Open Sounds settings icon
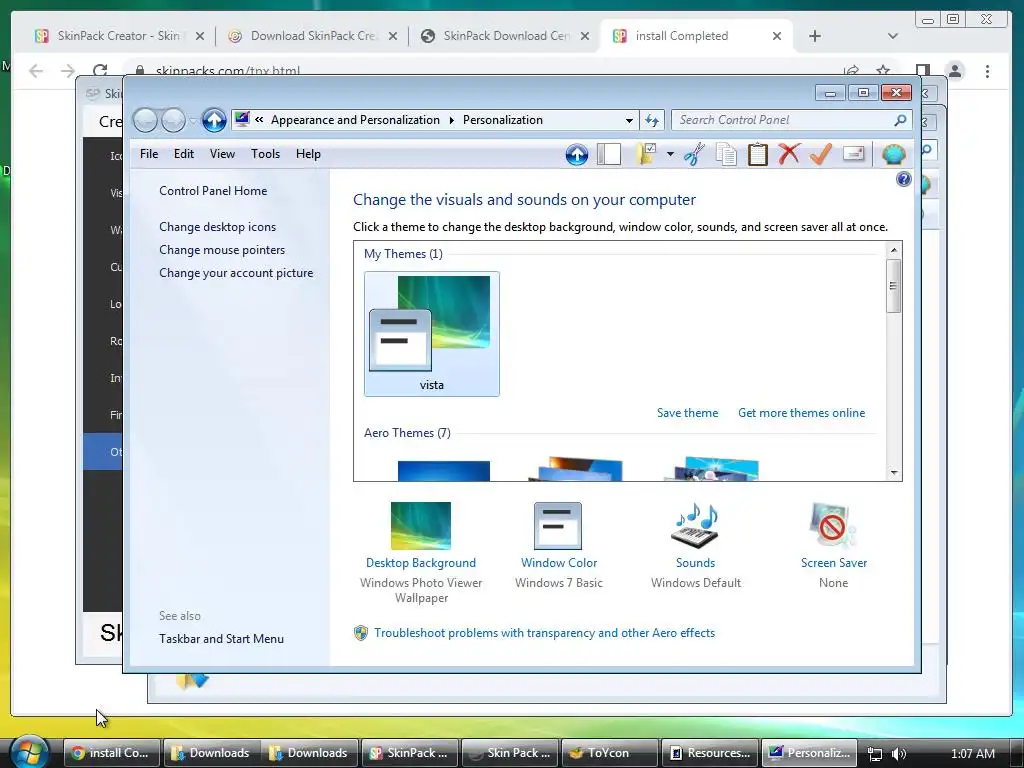 click(x=695, y=526)
